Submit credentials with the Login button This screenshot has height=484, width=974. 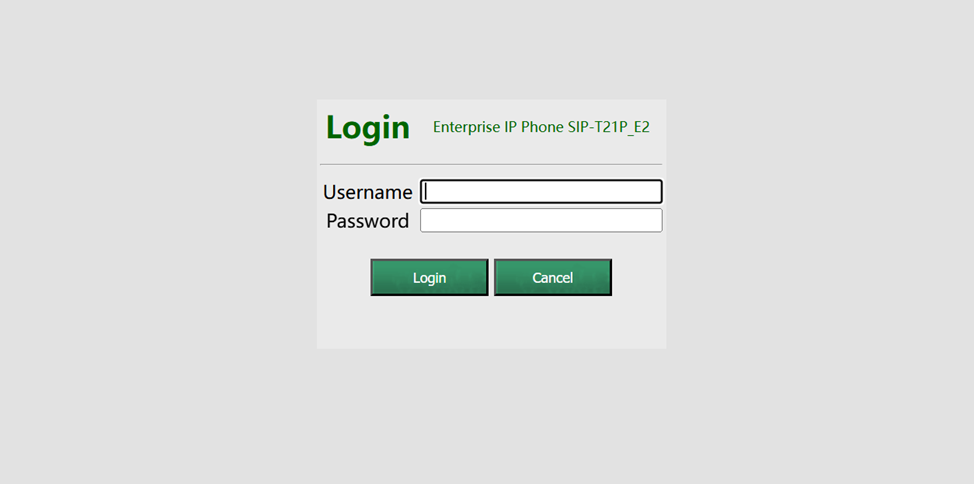[429, 277]
